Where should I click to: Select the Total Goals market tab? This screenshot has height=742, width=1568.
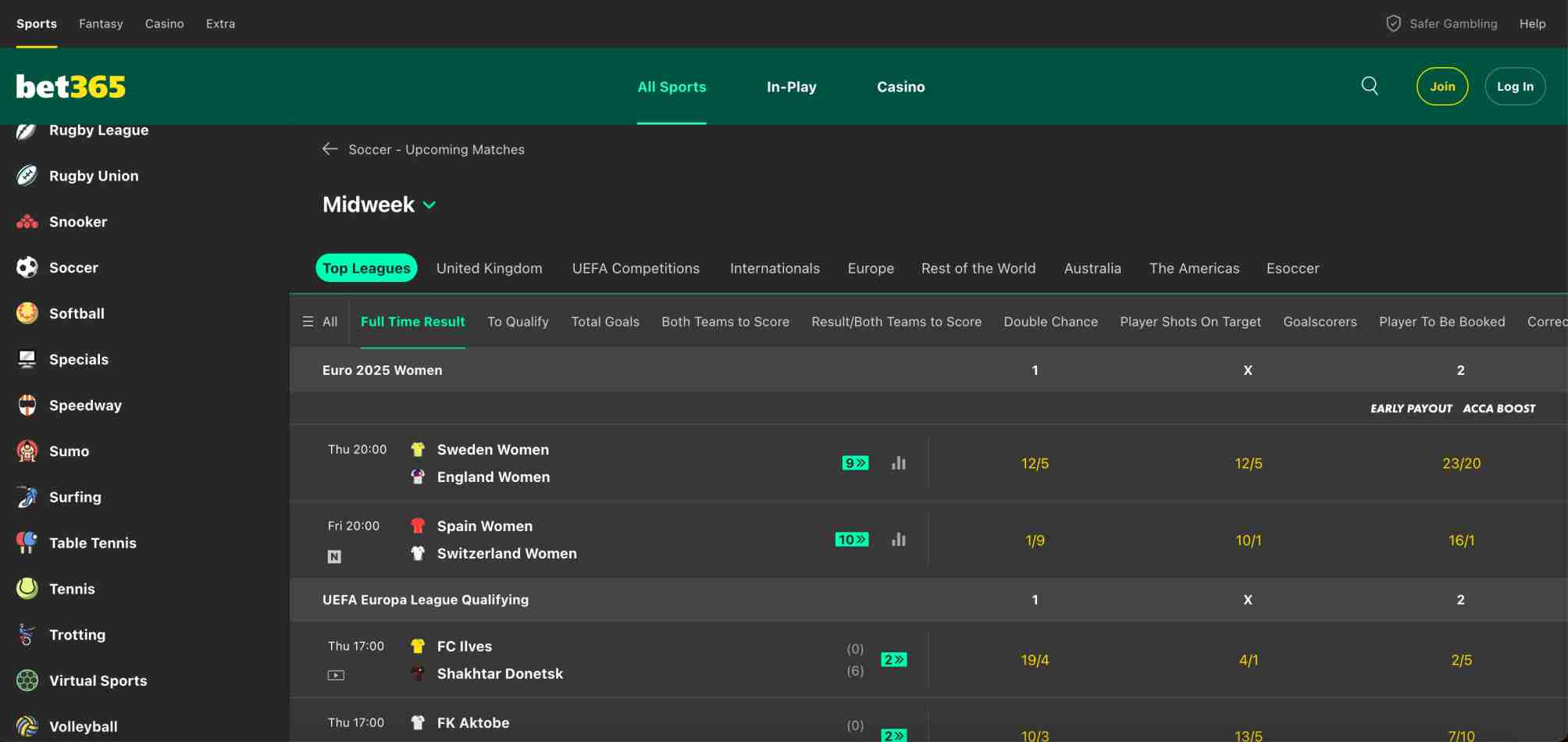point(605,322)
